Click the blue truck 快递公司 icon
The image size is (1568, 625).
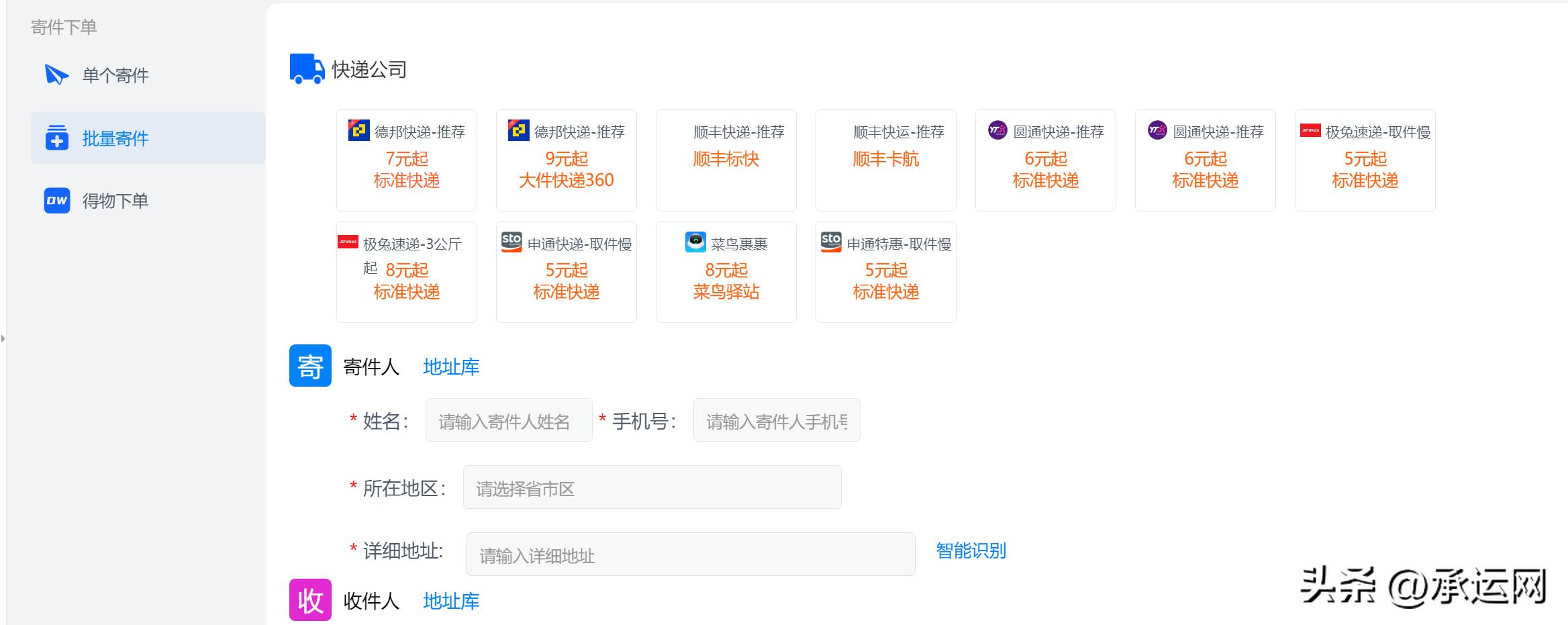click(x=306, y=67)
